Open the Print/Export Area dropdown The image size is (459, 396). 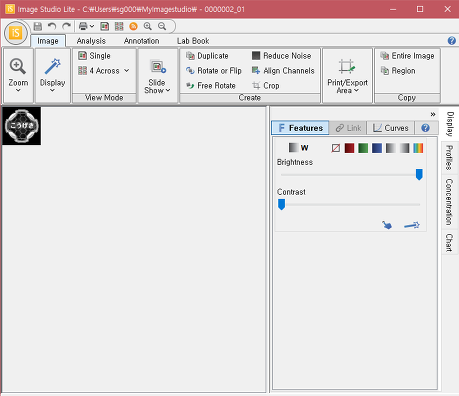pos(347,77)
